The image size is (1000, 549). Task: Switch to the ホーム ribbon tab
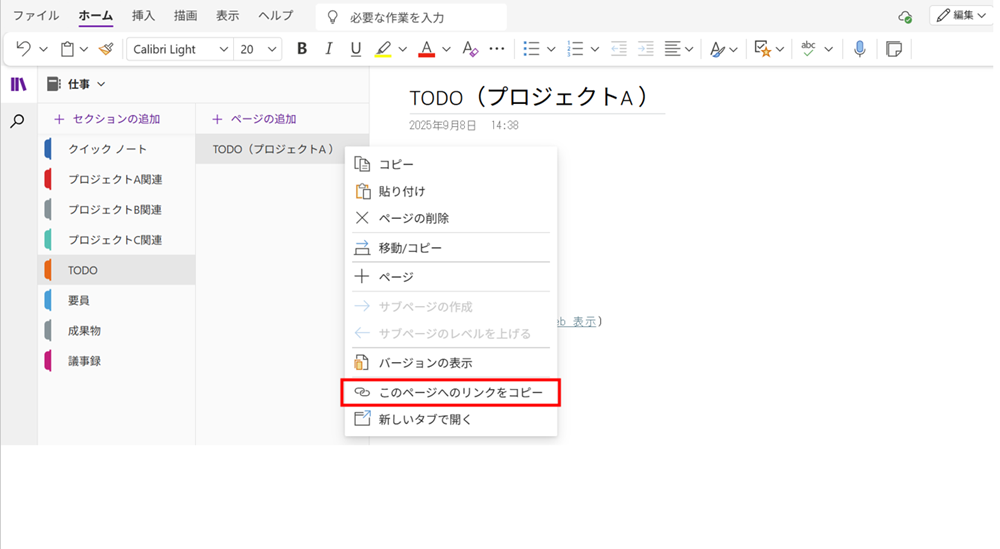(96, 15)
